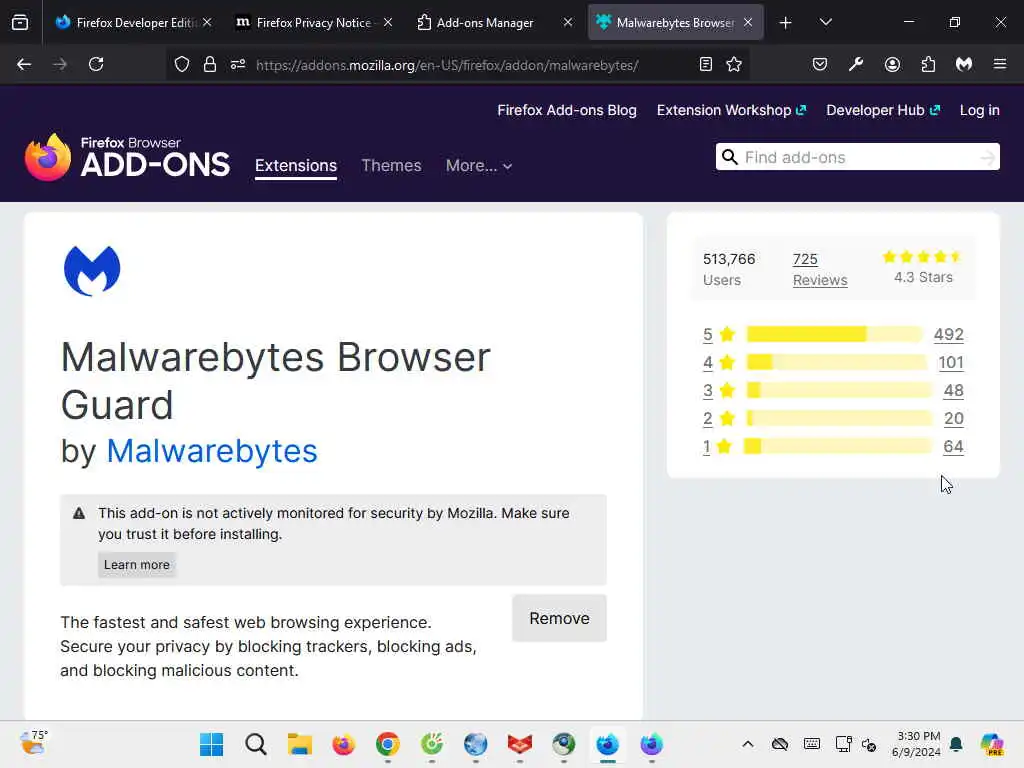This screenshot has width=1024, height=768.
Task: Open the 725 Reviews link
Action: tap(820, 270)
